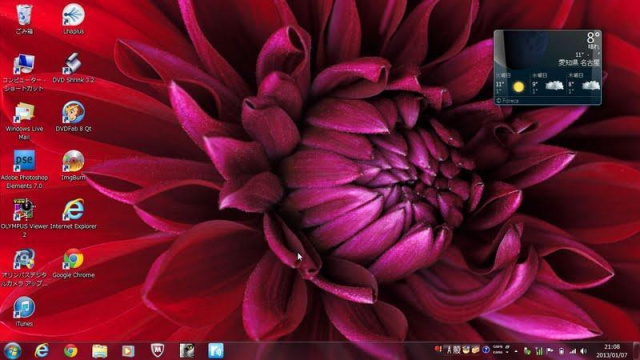
Task: Open the volume speaker tray icon
Action: (x=584, y=351)
